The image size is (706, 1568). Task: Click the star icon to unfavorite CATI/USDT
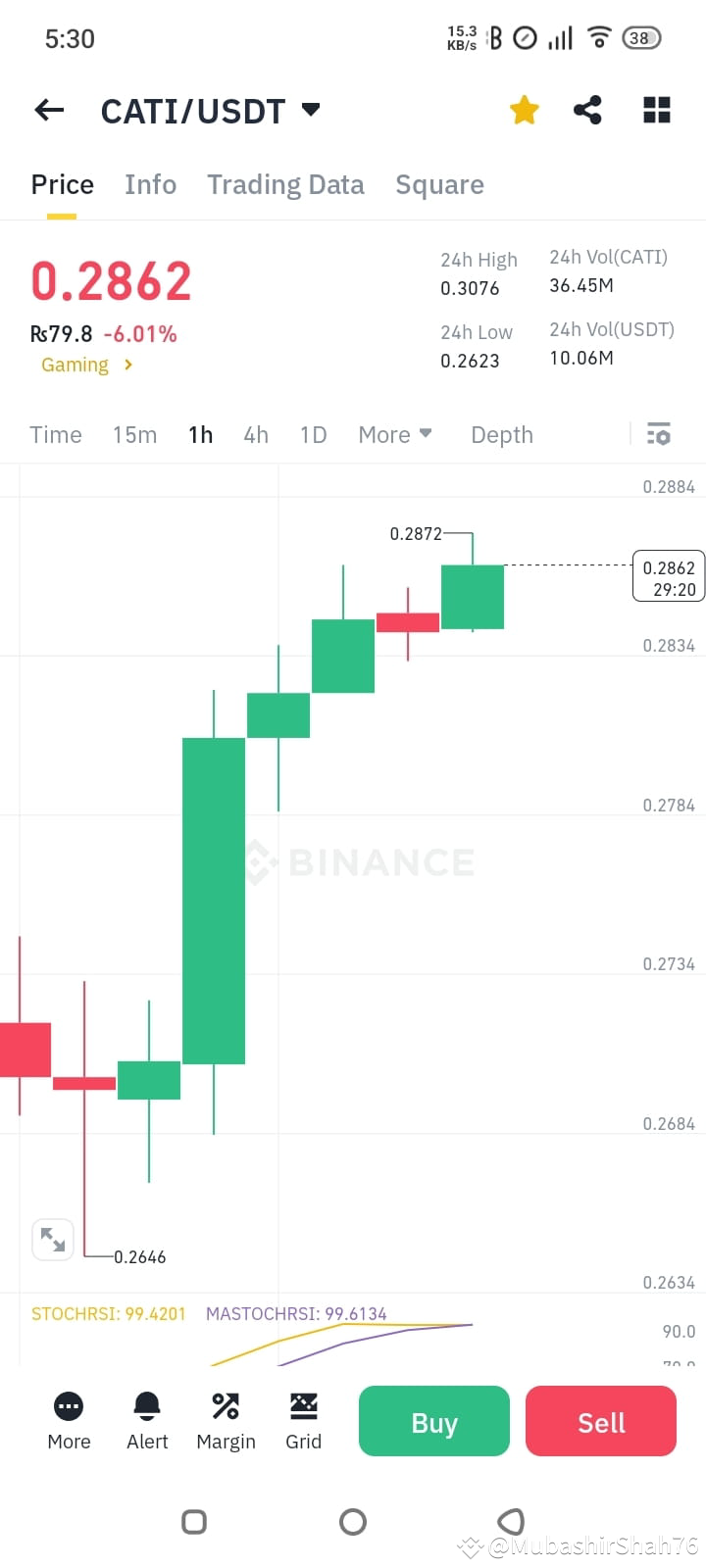pyautogui.click(x=524, y=111)
